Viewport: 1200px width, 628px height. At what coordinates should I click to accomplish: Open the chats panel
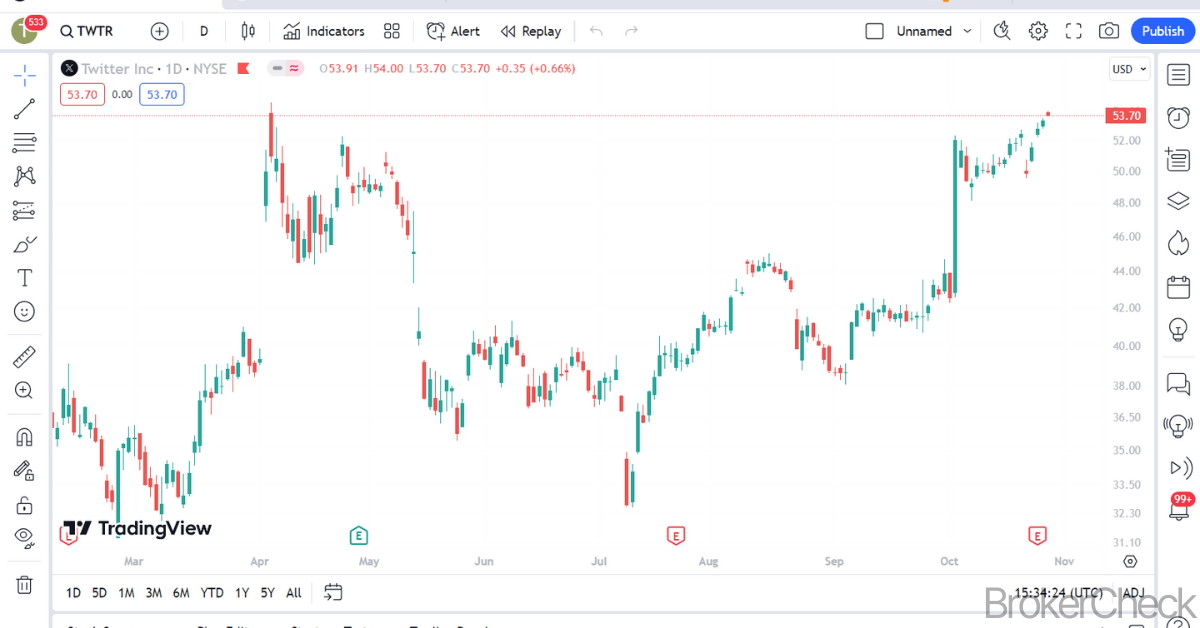click(x=1178, y=383)
